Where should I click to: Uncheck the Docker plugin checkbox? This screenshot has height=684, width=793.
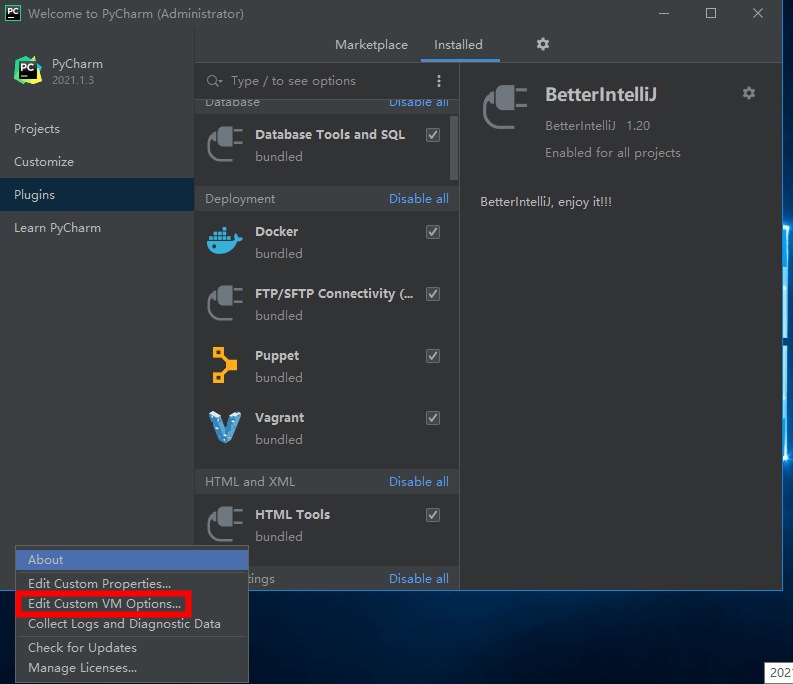(x=433, y=232)
